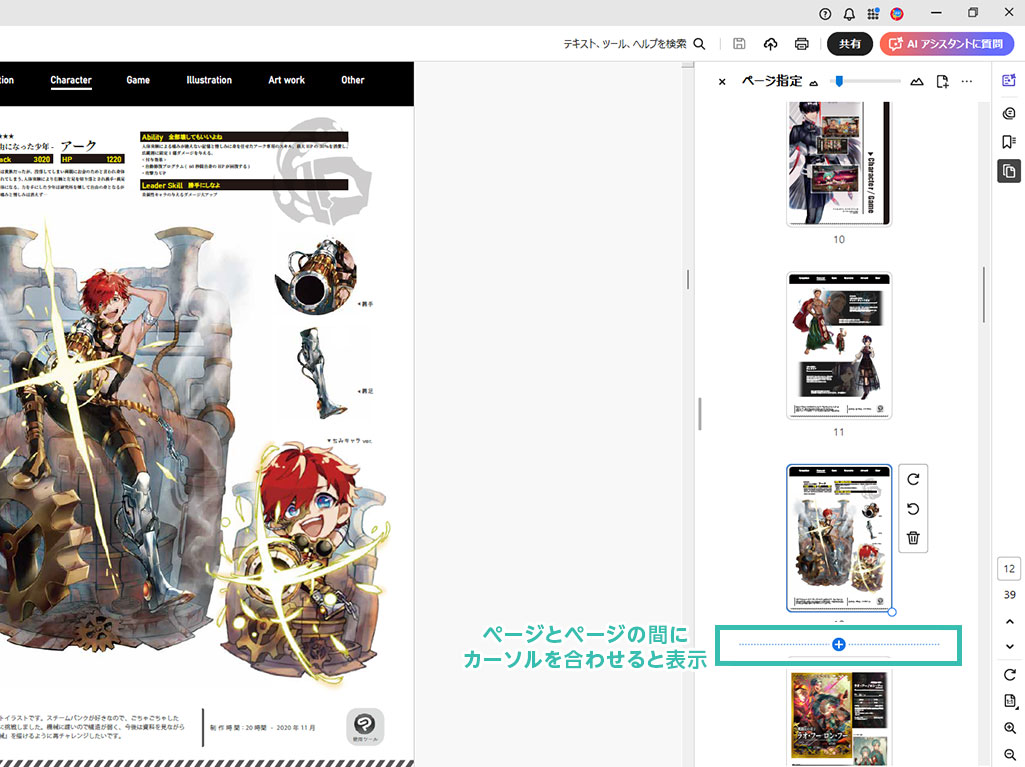The width and height of the screenshot is (1025, 767).
Task: Select the Art work tab in document
Action: tap(286, 80)
